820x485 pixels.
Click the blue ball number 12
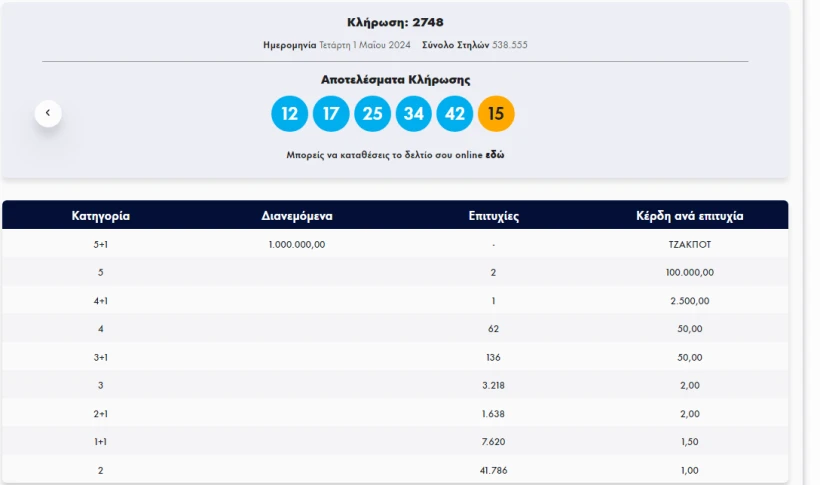click(x=289, y=113)
